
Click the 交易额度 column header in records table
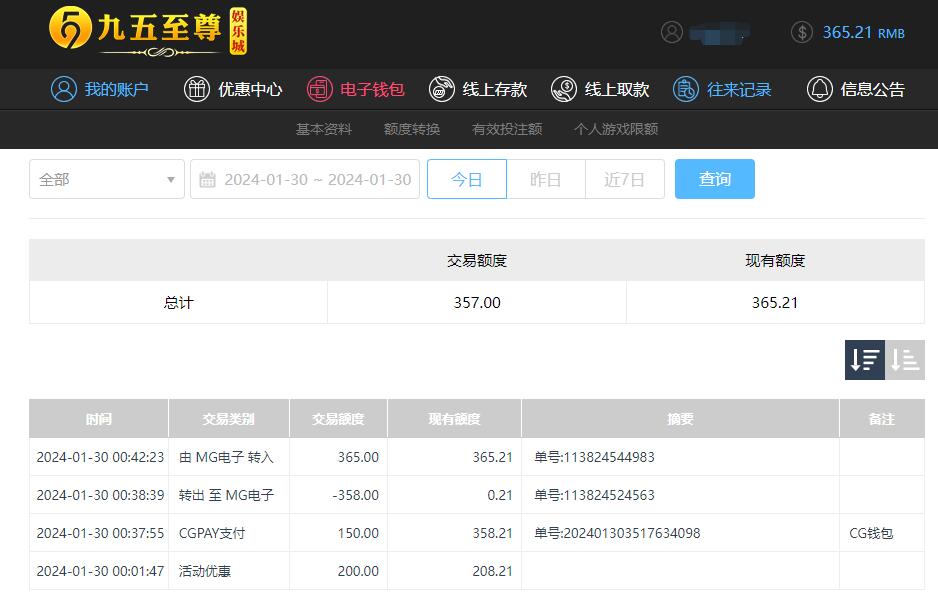[338, 419]
